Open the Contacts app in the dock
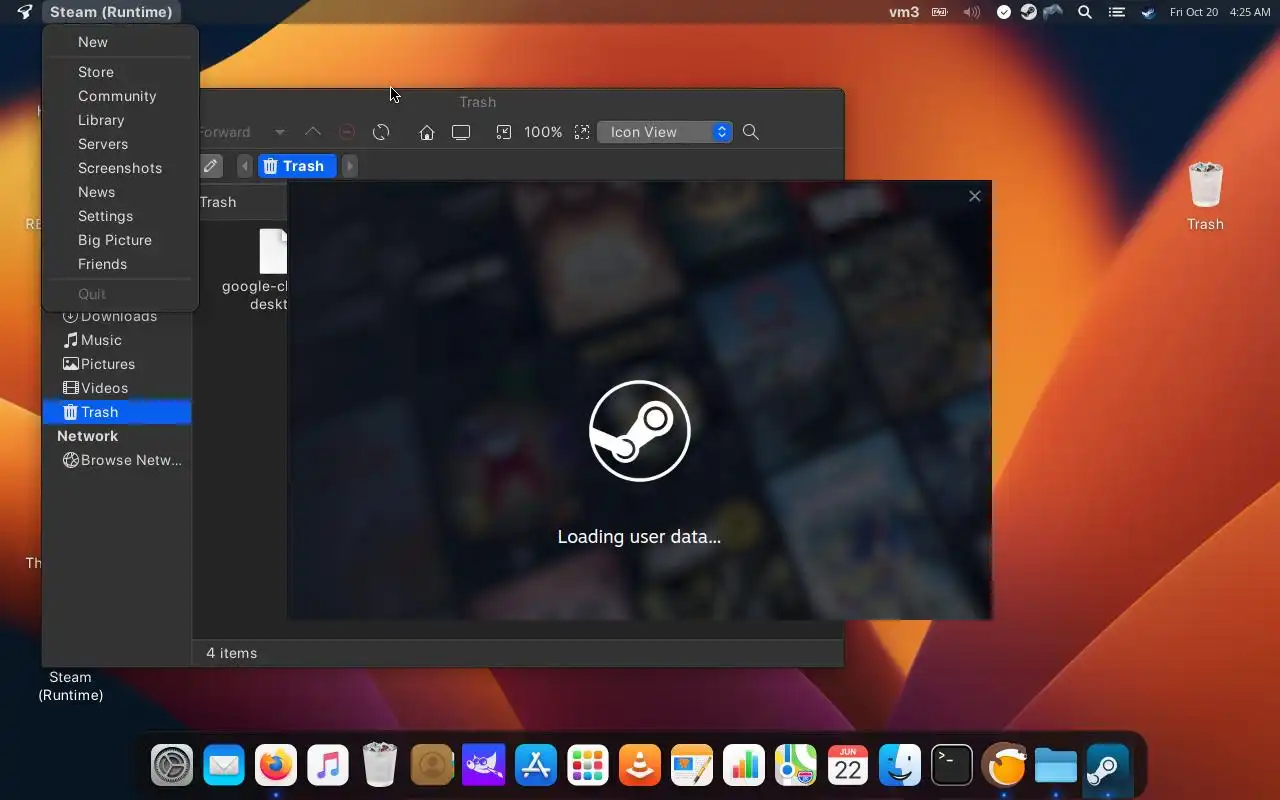The width and height of the screenshot is (1280, 800). (432, 767)
